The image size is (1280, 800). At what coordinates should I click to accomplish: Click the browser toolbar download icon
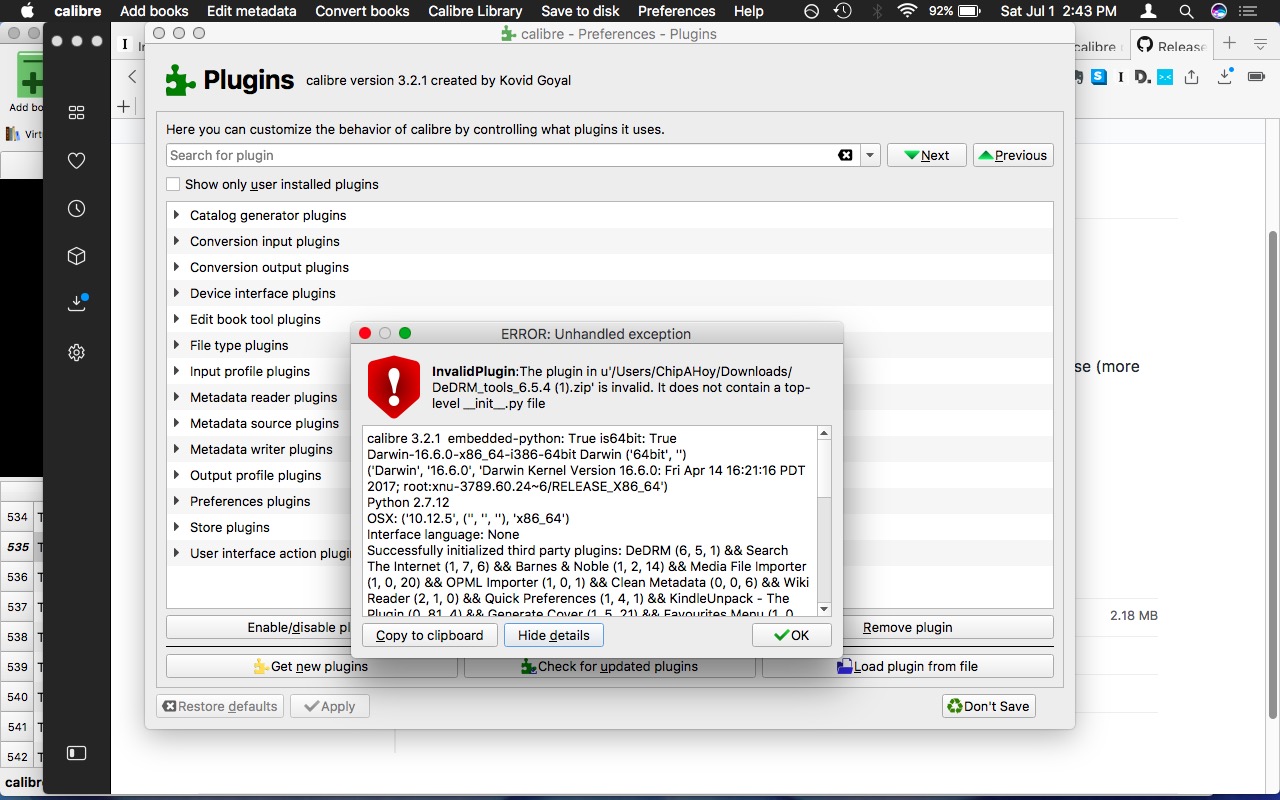pyautogui.click(x=1226, y=76)
